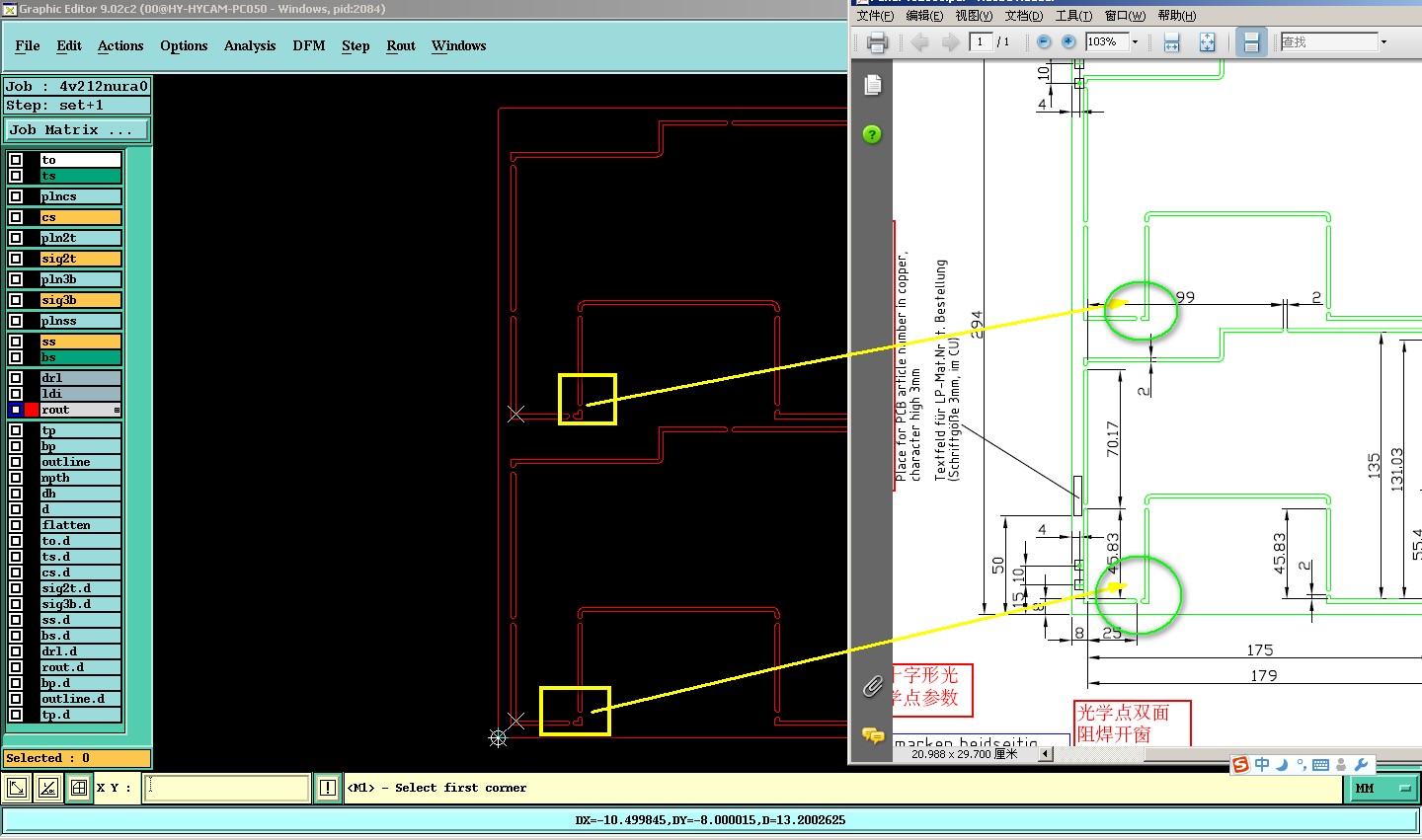Click the X Y coordinate input field

[227, 788]
